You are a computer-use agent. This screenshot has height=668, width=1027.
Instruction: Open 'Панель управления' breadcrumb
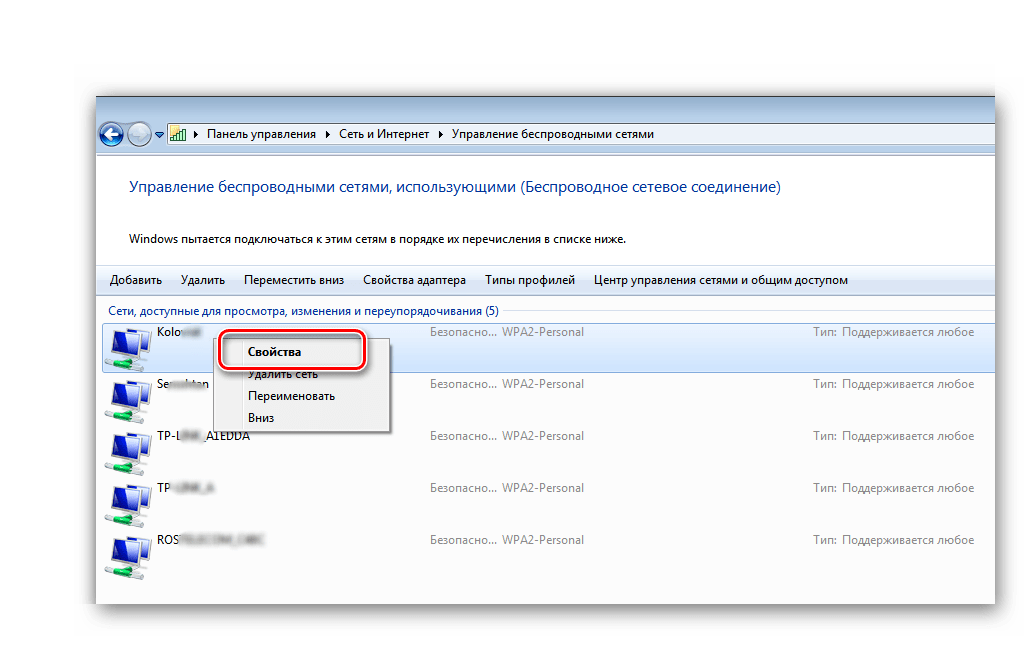(x=261, y=134)
